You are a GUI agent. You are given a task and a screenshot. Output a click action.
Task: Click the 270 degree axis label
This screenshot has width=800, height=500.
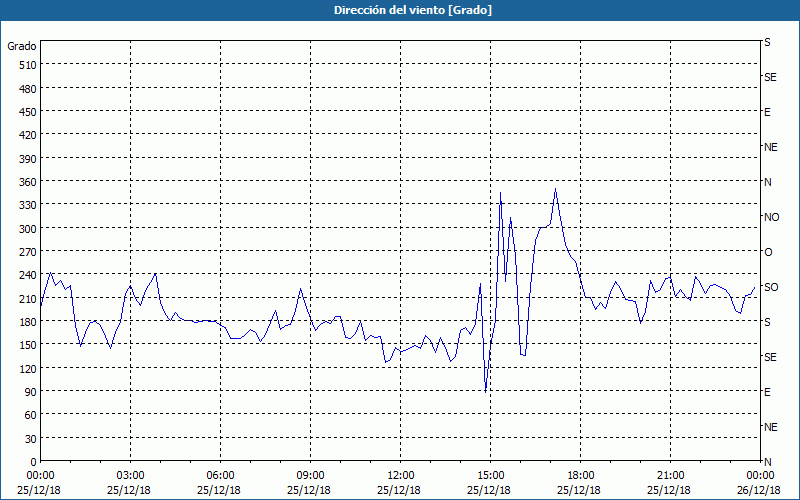(x=28, y=252)
